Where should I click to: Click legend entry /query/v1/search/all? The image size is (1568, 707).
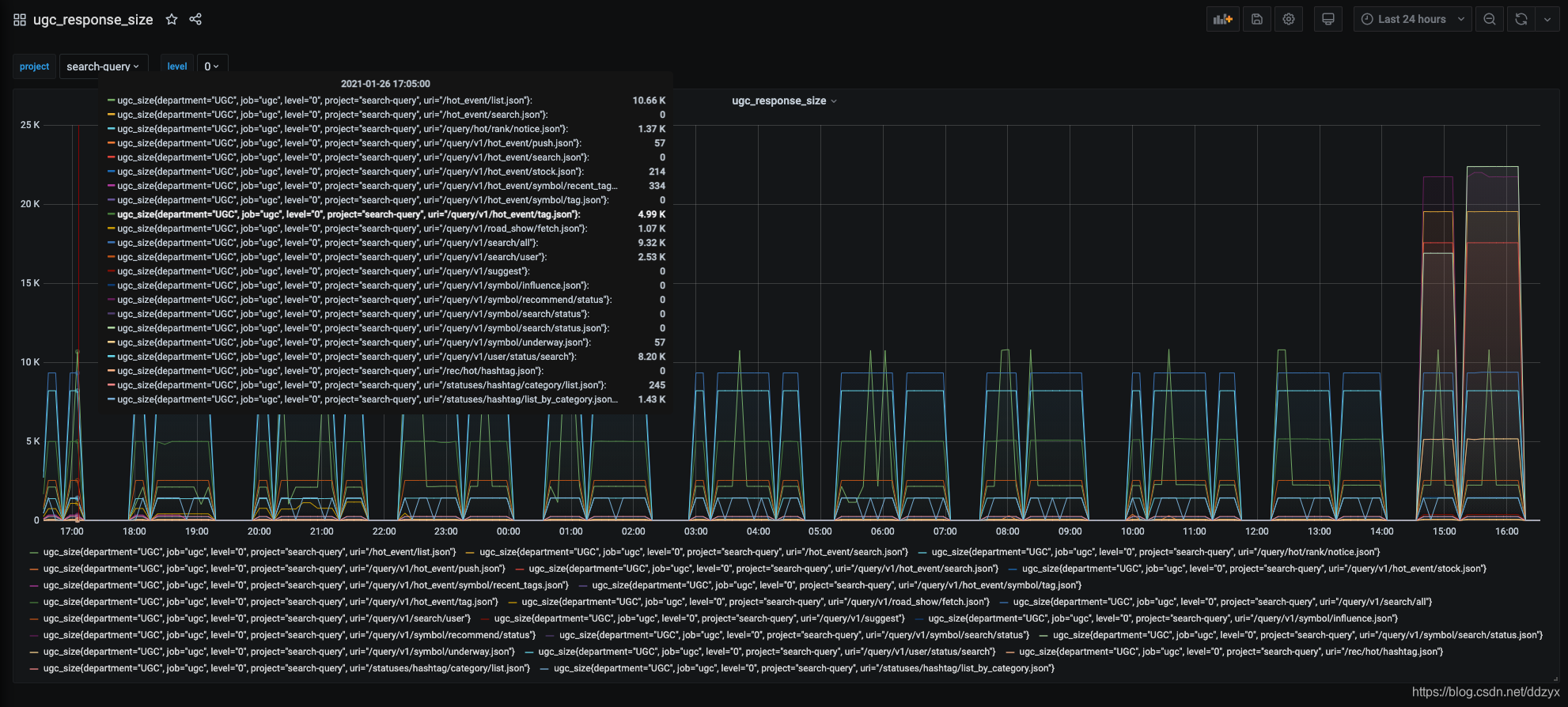click(1222, 602)
